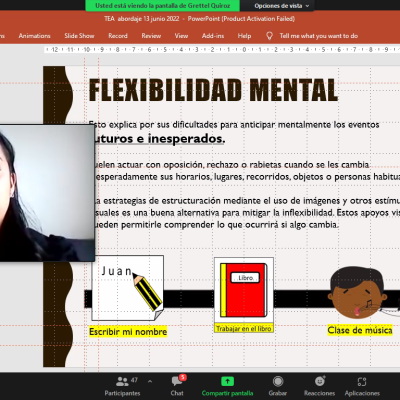Click the floating speaker video thumbnail
Viewport: 400px width, 400px height.
point(47,193)
